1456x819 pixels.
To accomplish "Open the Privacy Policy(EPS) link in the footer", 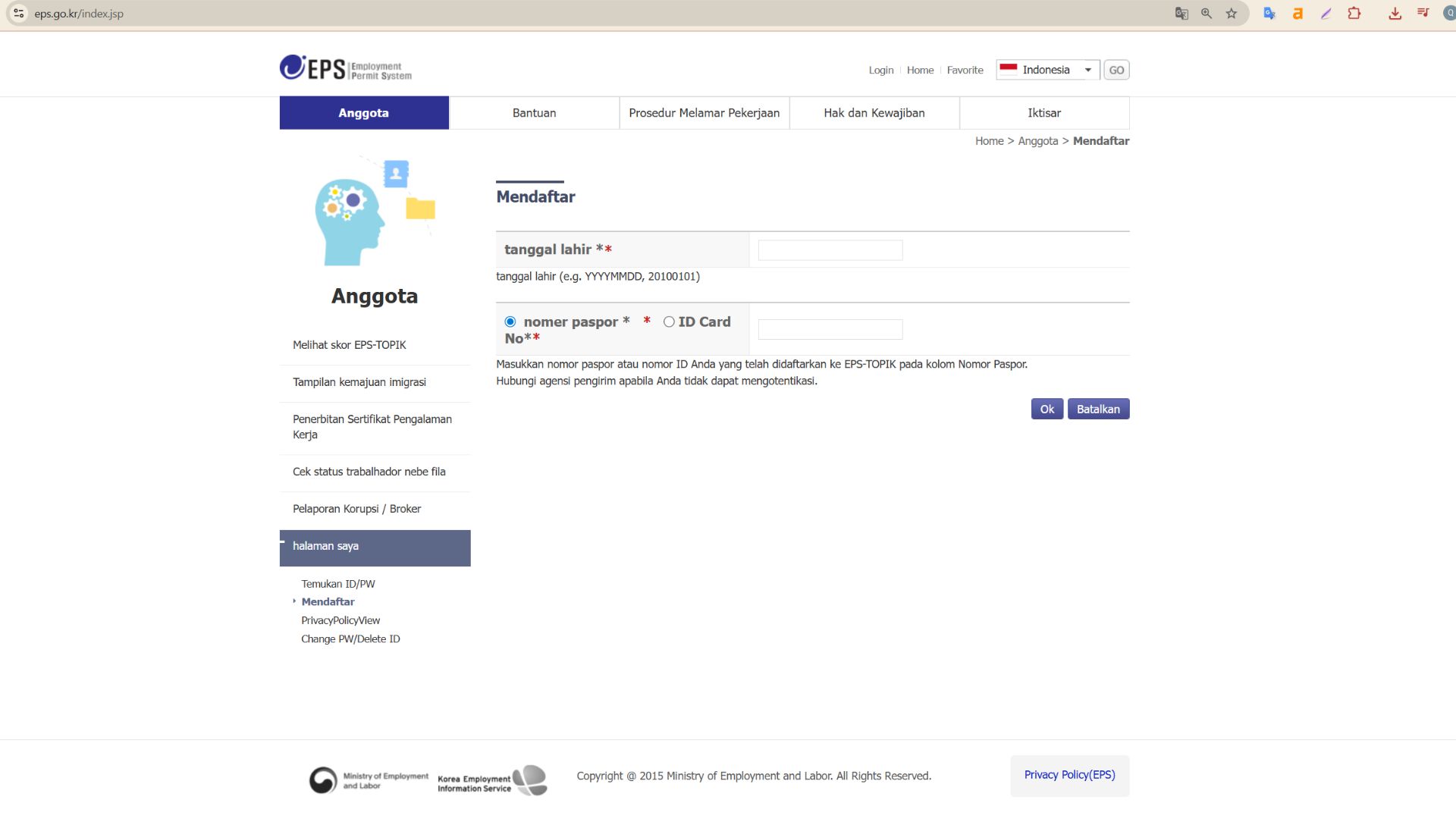I will (x=1069, y=775).
